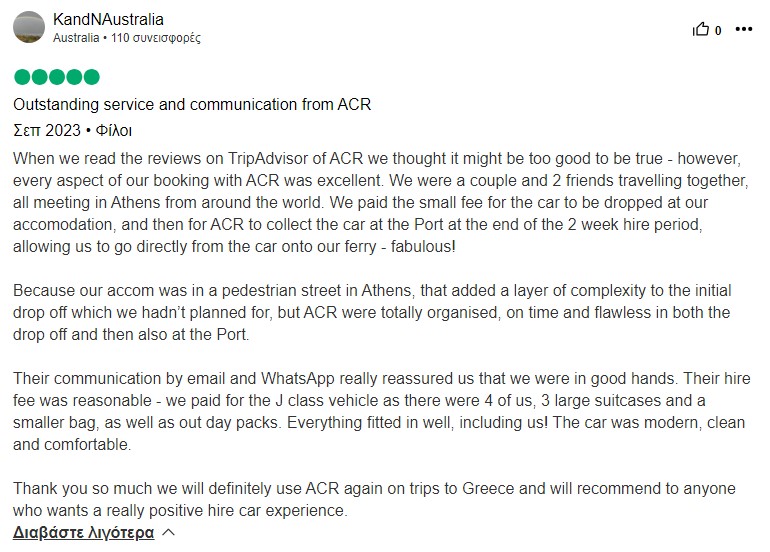Open the Outstanding service review title
Image resolution: width=770 pixels, height=552 pixels.
192,105
